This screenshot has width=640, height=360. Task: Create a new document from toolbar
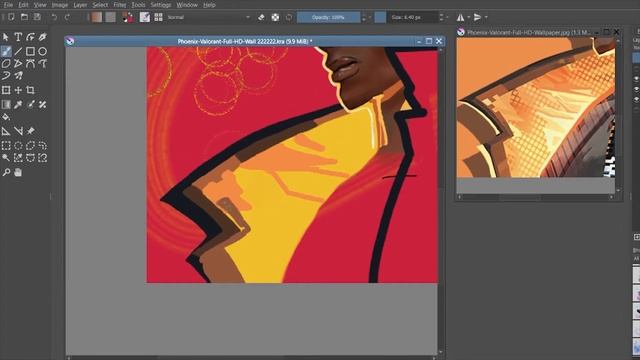pos(11,17)
